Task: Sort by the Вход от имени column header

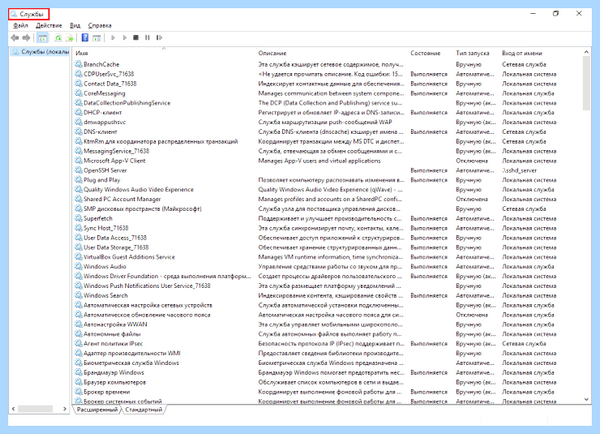Action: (x=541, y=53)
